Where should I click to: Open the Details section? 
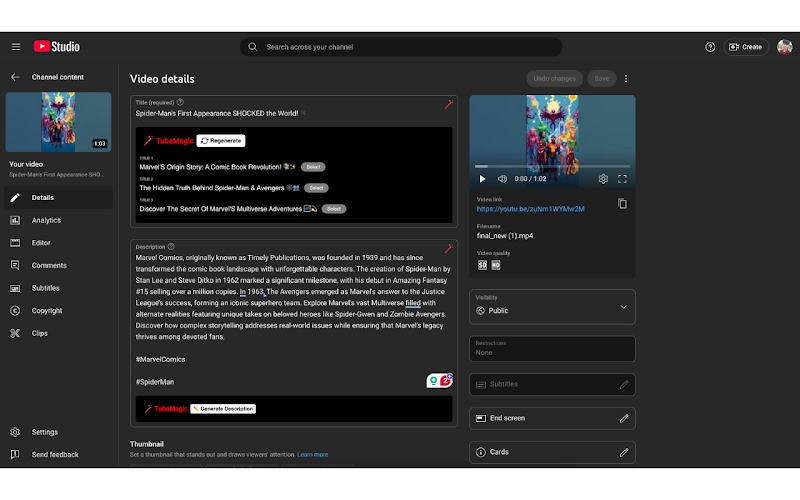[58, 197]
